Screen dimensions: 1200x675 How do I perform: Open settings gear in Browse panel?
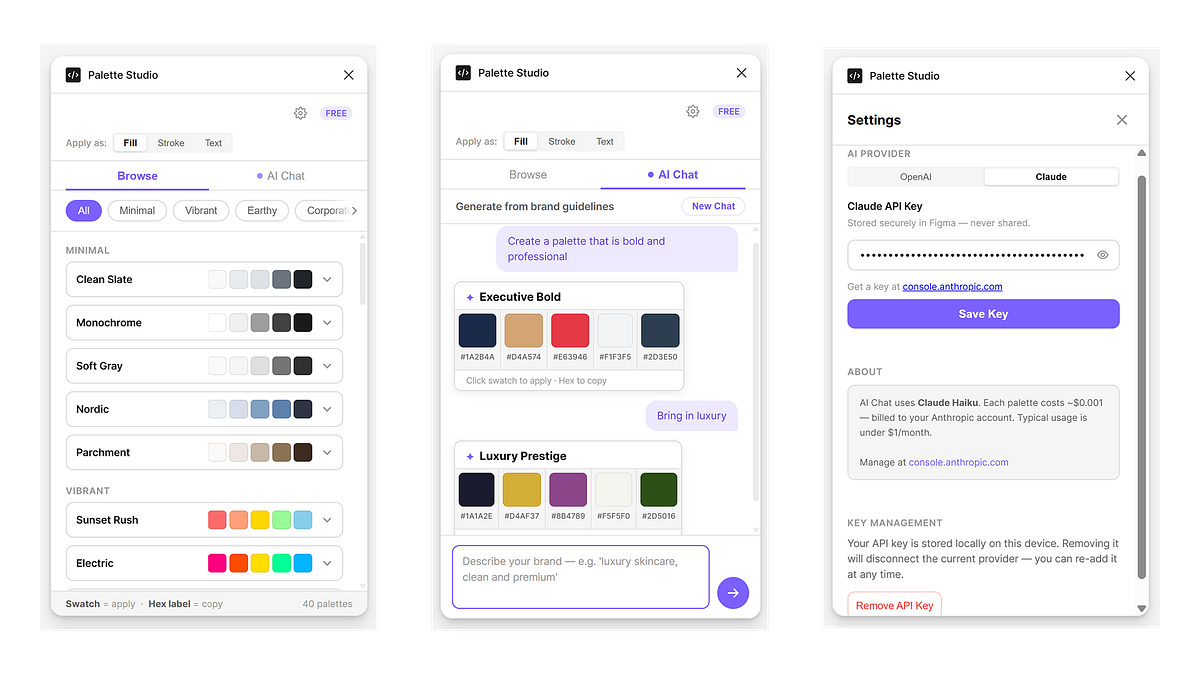pyautogui.click(x=300, y=113)
